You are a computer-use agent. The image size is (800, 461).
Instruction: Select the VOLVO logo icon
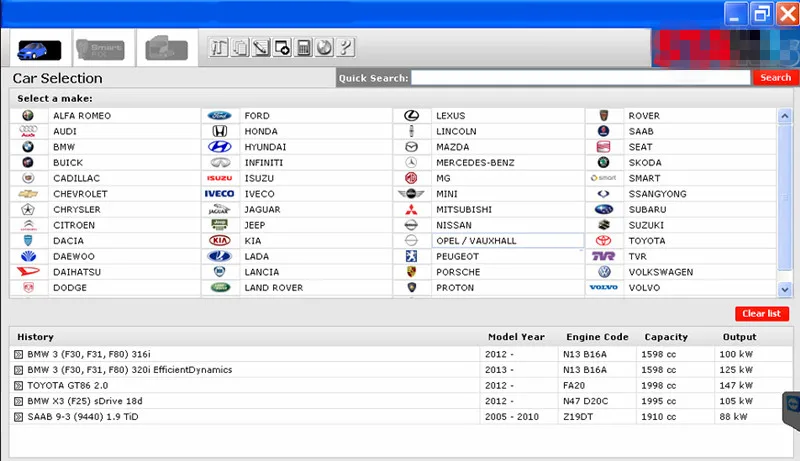click(604, 288)
